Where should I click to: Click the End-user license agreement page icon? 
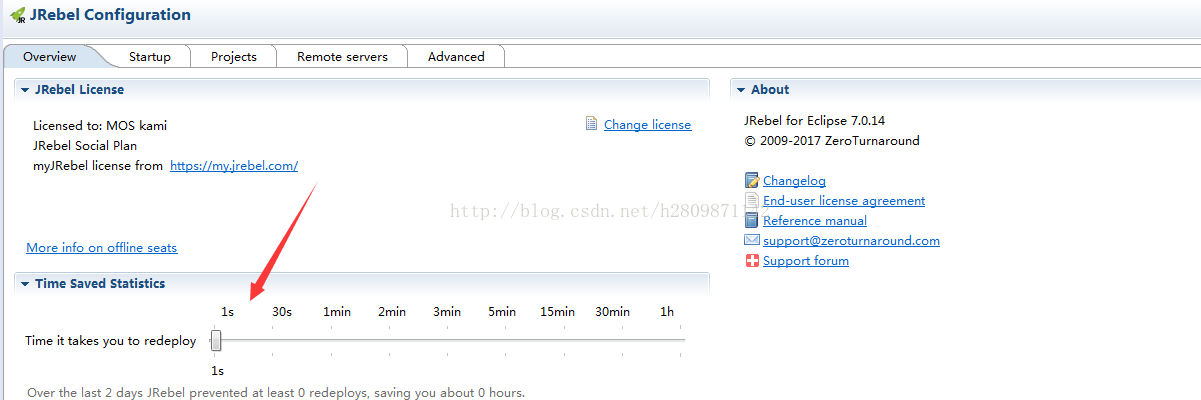[752, 201]
